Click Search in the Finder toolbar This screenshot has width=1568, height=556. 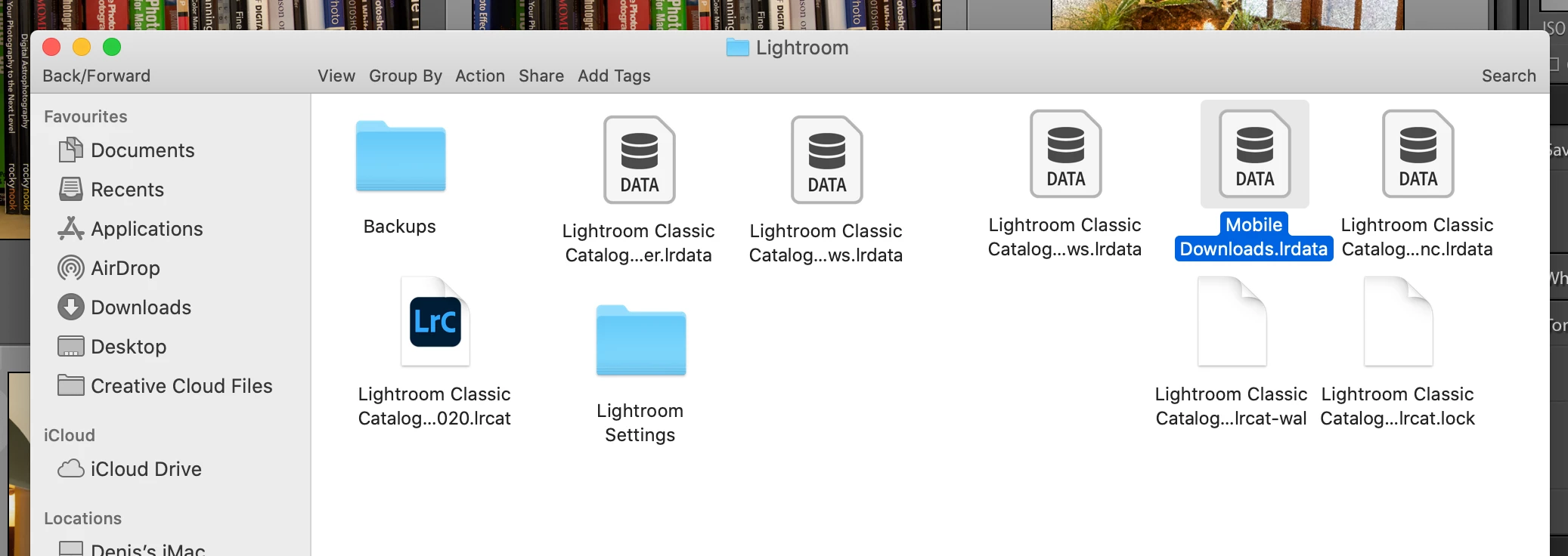1509,76
